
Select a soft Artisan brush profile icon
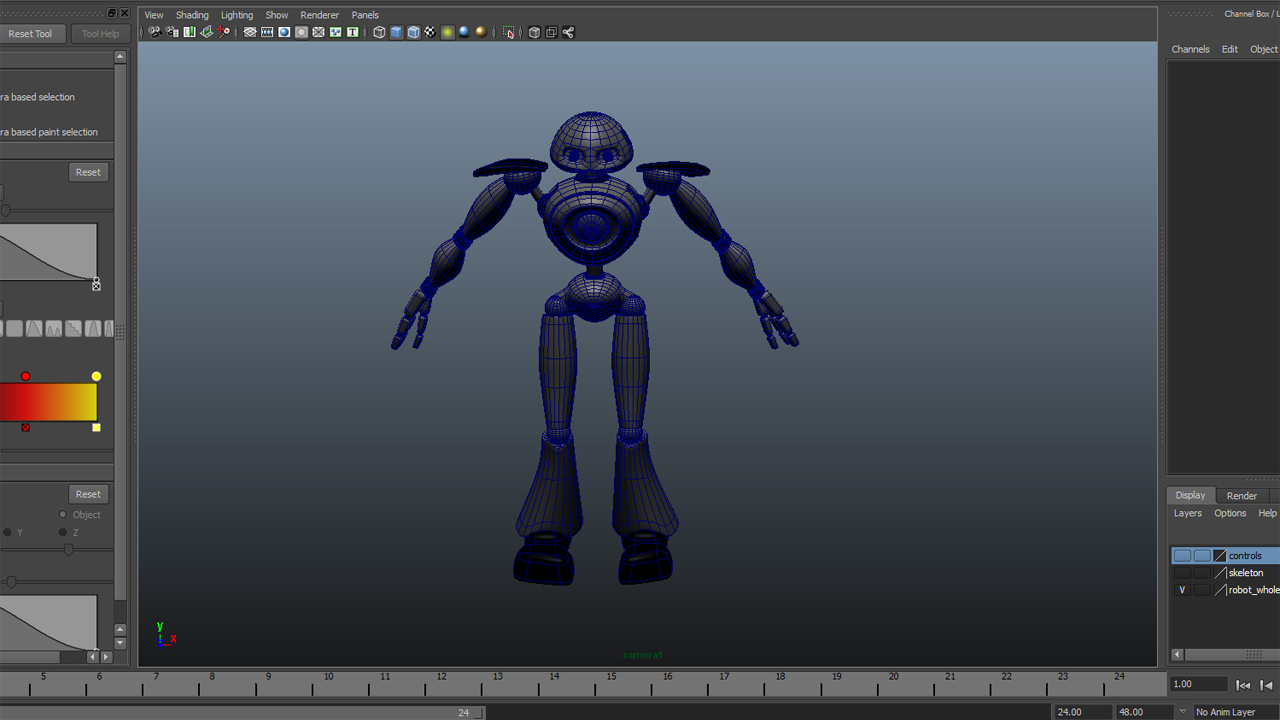coord(33,328)
